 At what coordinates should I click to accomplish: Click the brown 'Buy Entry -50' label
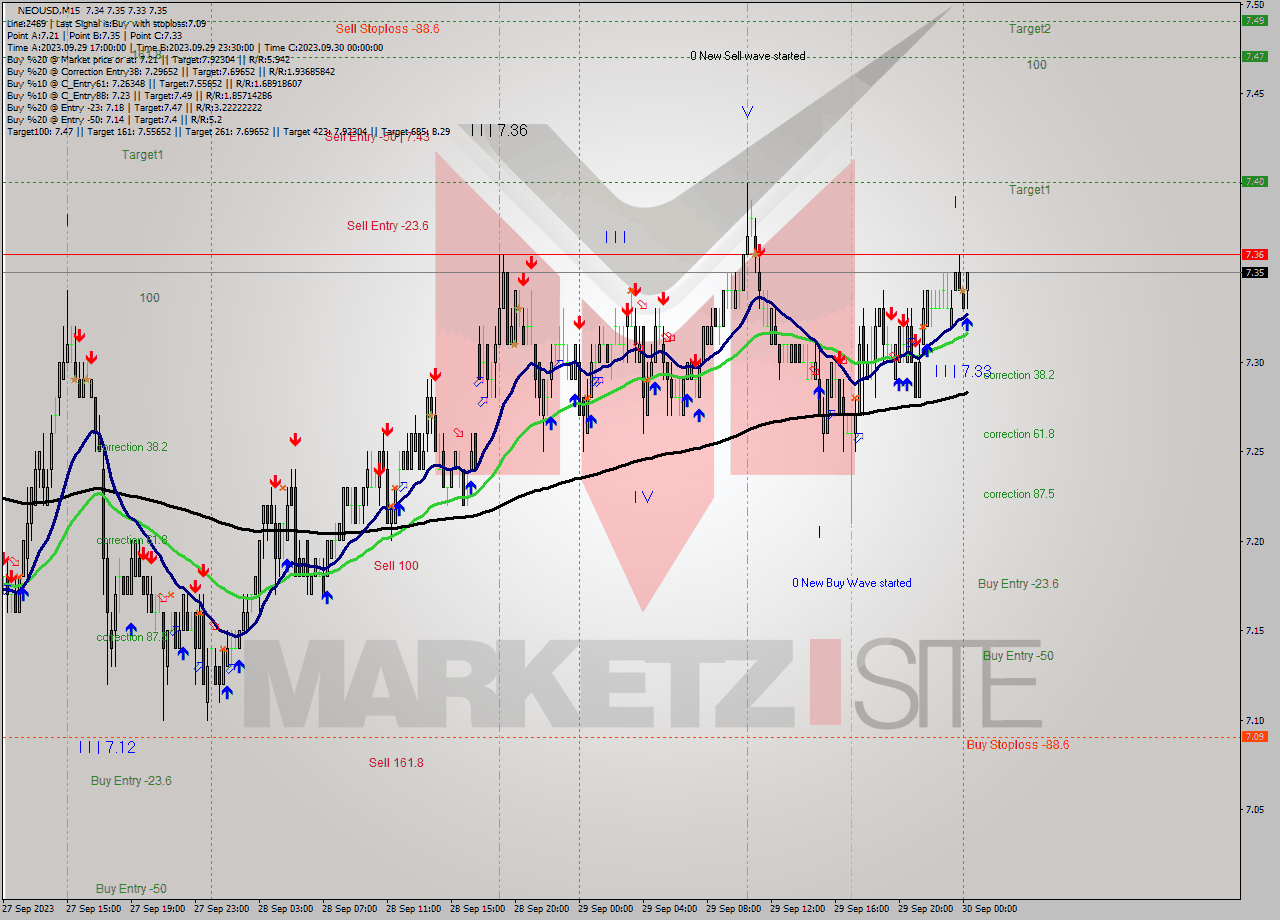(1018, 656)
